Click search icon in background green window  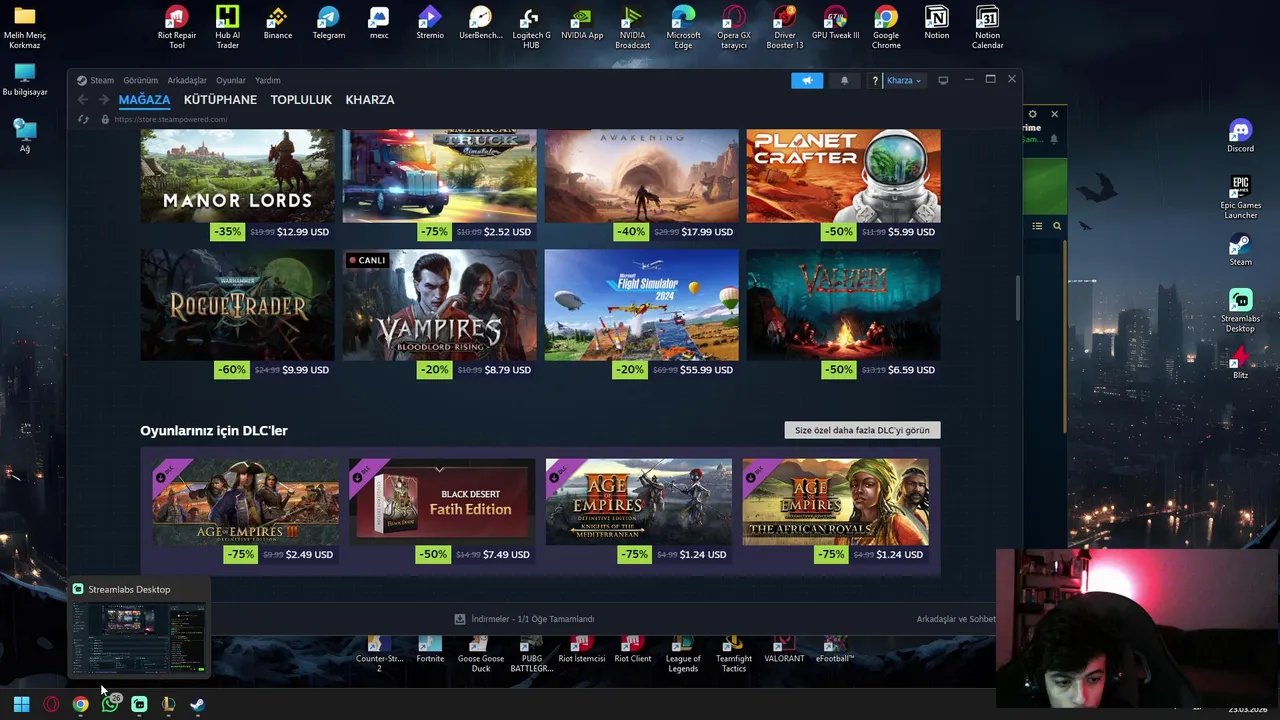coord(1057,226)
